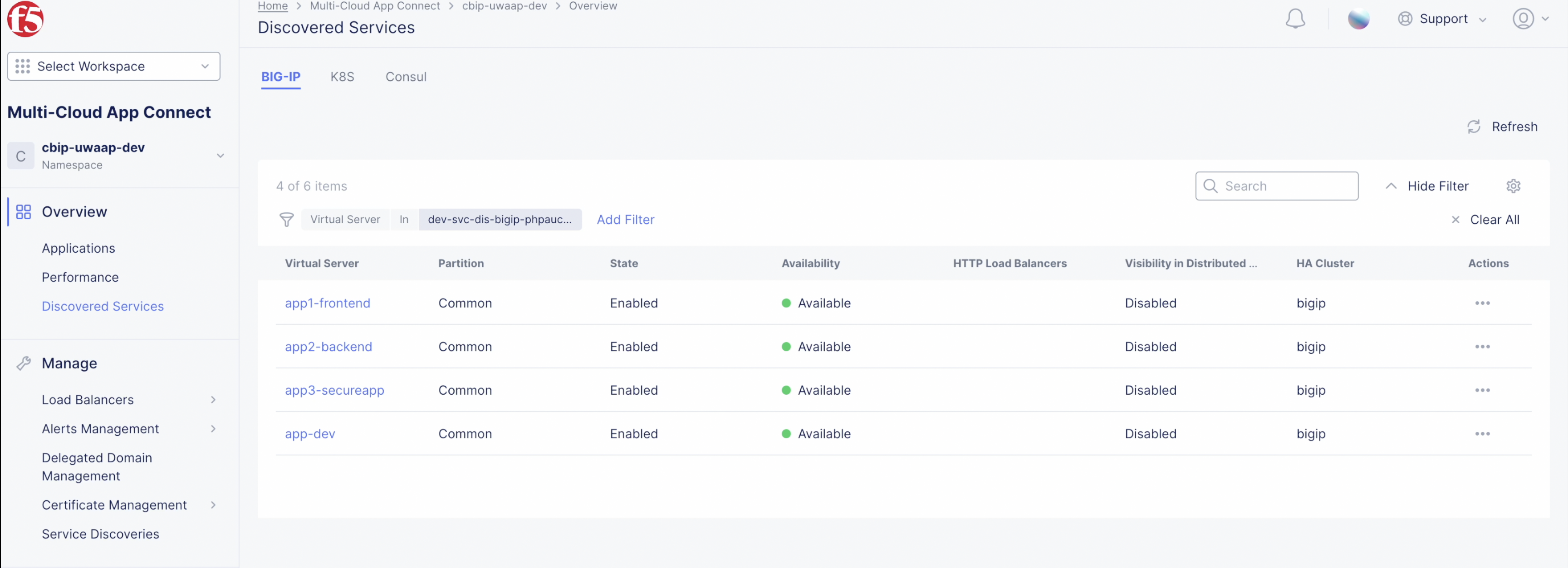1568x568 pixels.
Task: Click the colorful avatar orb icon
Action: pyautogui.click(x=1358, y=19)
